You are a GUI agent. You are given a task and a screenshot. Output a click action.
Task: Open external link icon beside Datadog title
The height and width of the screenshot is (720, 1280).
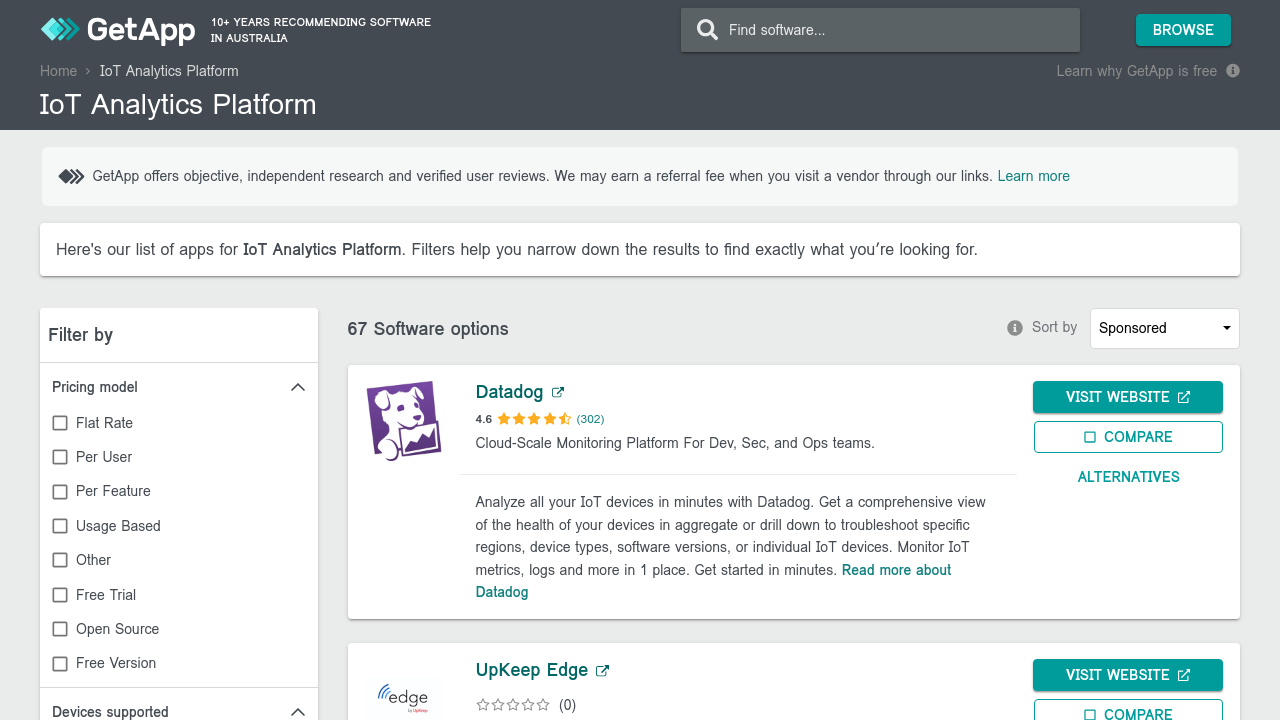point(558,392)
